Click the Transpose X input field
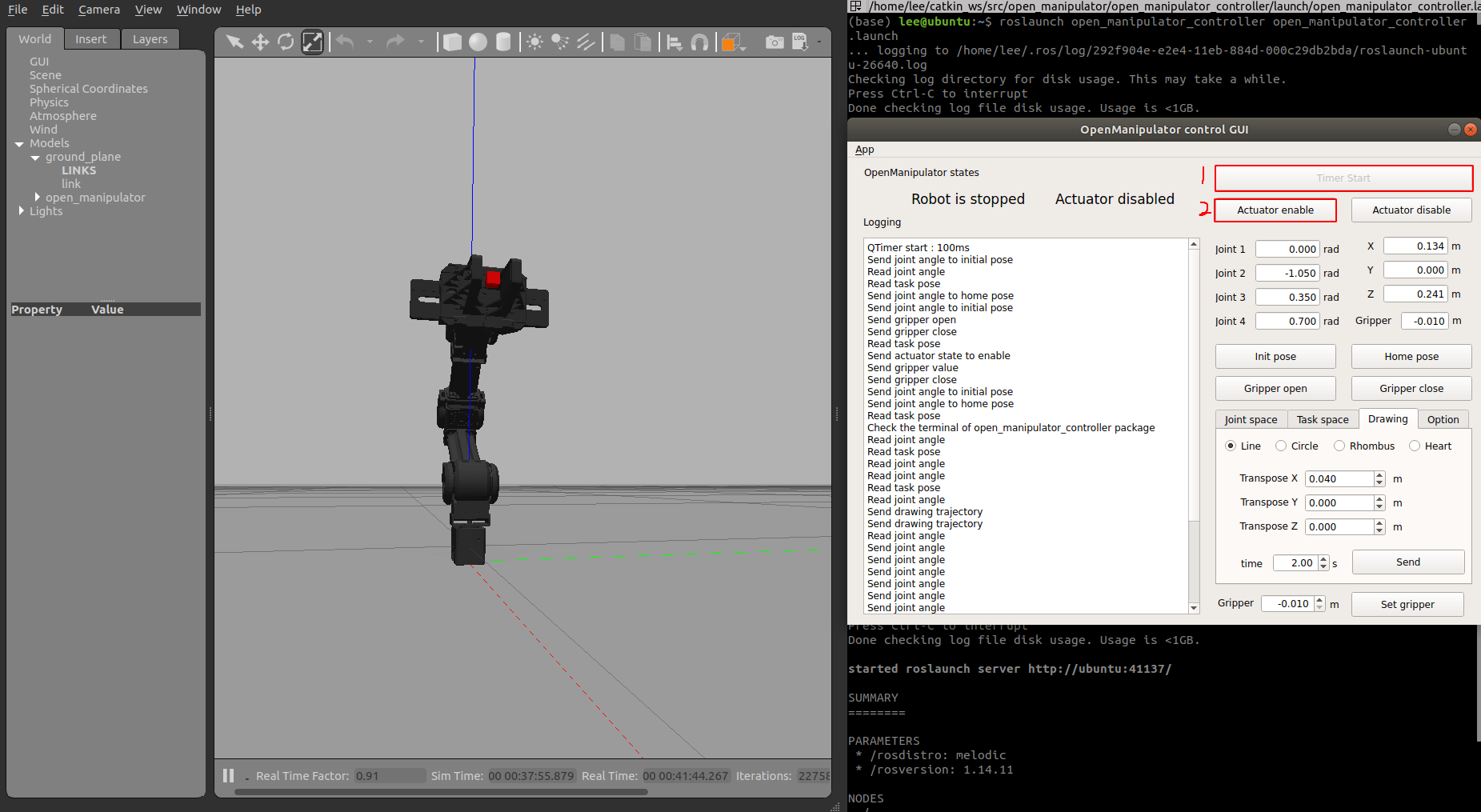 (1339, 478)
